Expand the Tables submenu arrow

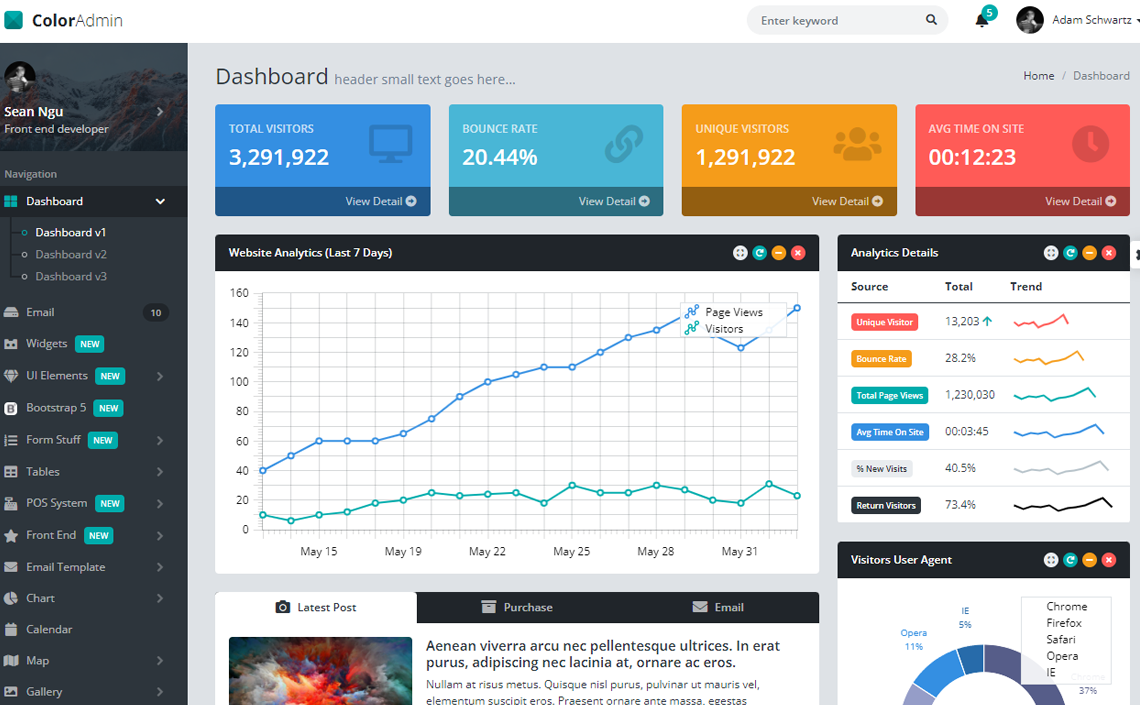(160, 472)
